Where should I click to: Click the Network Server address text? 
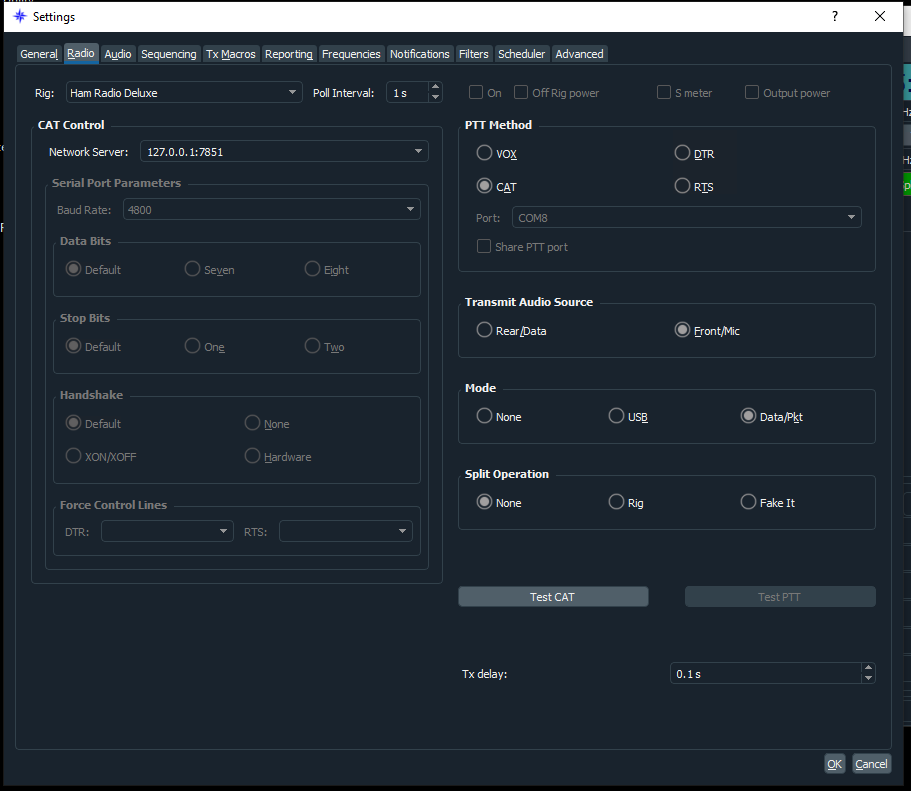point(185,152)
